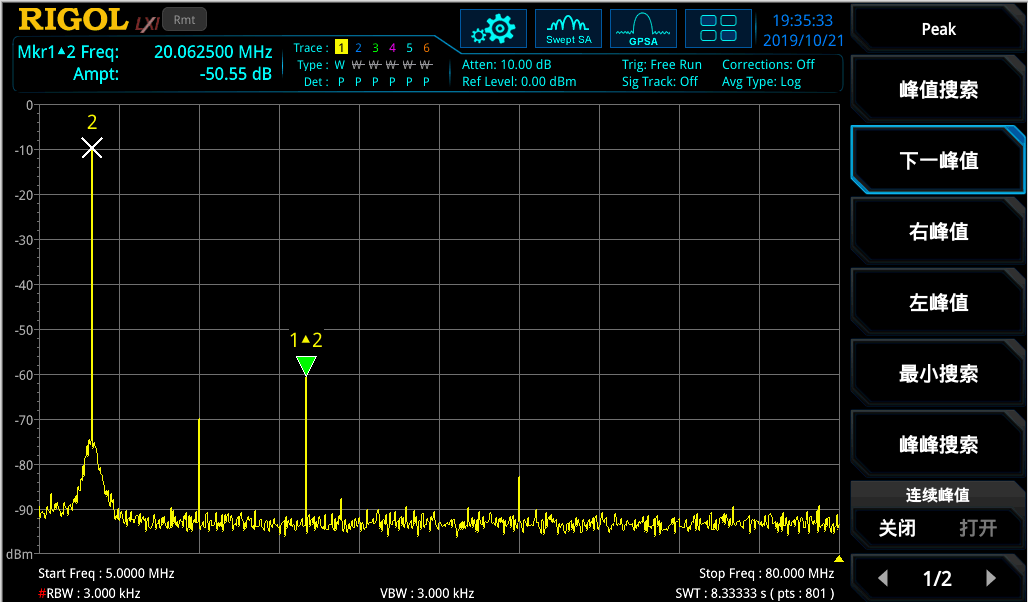Viewport: 1028px width, 602px height.
Task: Go to next menu page arrow
Action: 991,578
